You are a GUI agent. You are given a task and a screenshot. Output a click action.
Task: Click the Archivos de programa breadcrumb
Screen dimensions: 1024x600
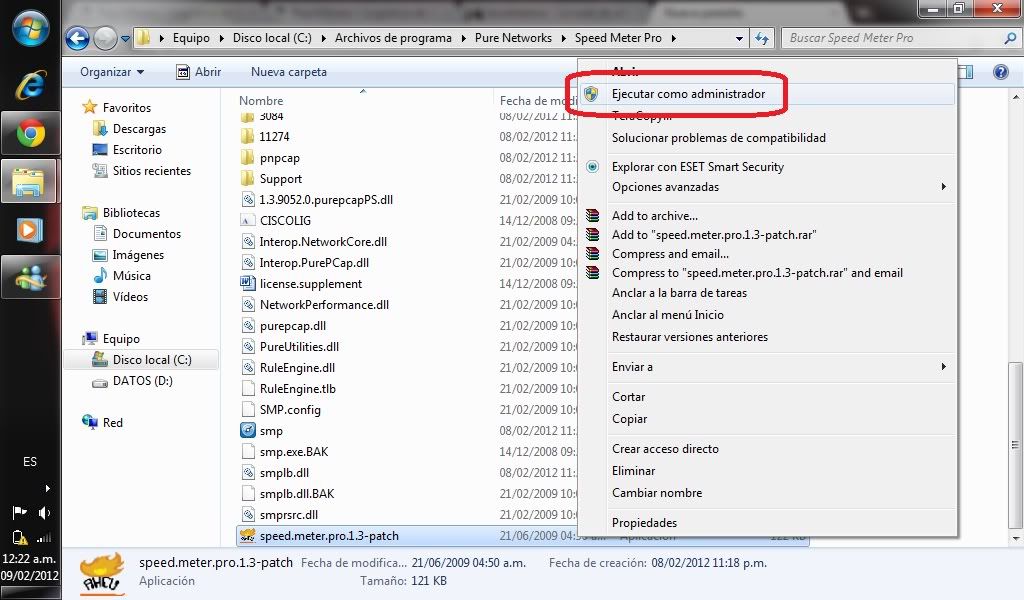pos(393,39)
